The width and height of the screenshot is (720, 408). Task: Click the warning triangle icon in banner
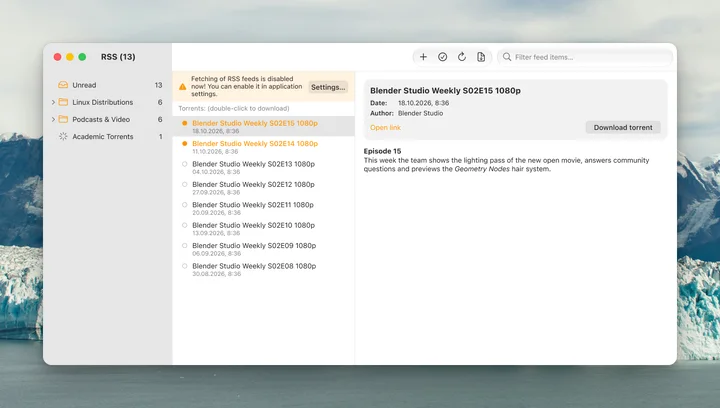[x=182, y=86]
